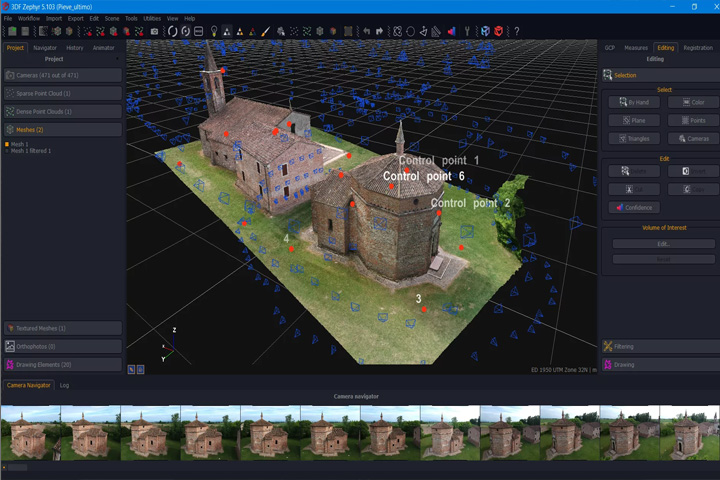The width and height of the screenshot is (720, 480).
Task: Click the undo arrow icon
Action: click(366, 31)
